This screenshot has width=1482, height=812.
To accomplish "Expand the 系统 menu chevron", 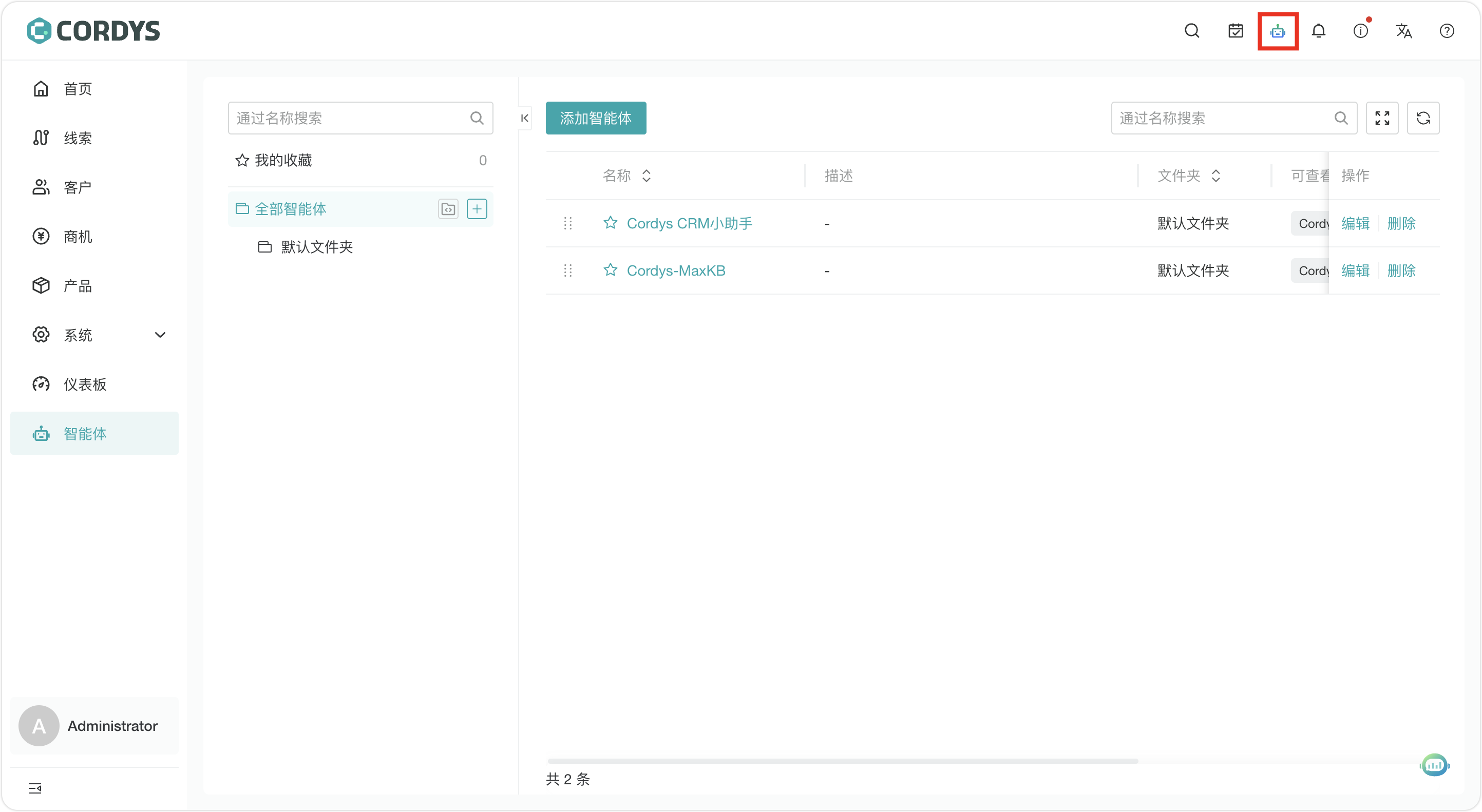I will click(160, 335).
